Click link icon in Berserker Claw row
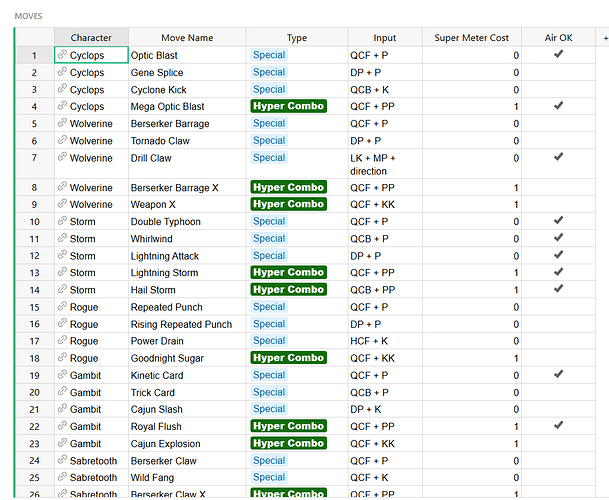 pos(62,460)
